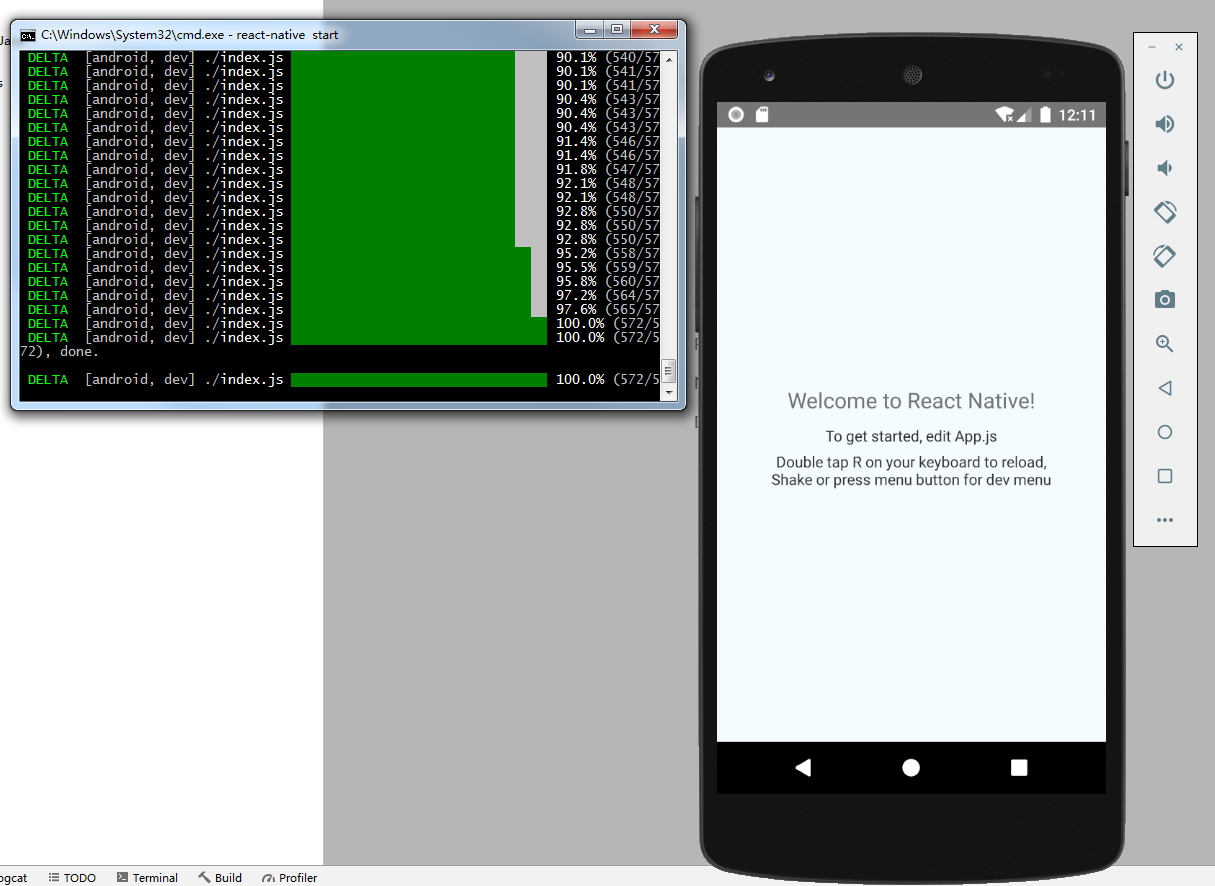Open the Logcat tool window tab

click(13, 878)
